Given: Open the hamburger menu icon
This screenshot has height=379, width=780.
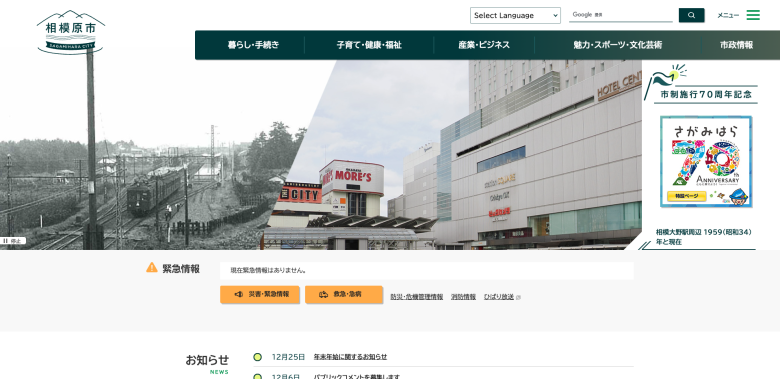Looking at the screenshot, I should [x=753, y=15].
